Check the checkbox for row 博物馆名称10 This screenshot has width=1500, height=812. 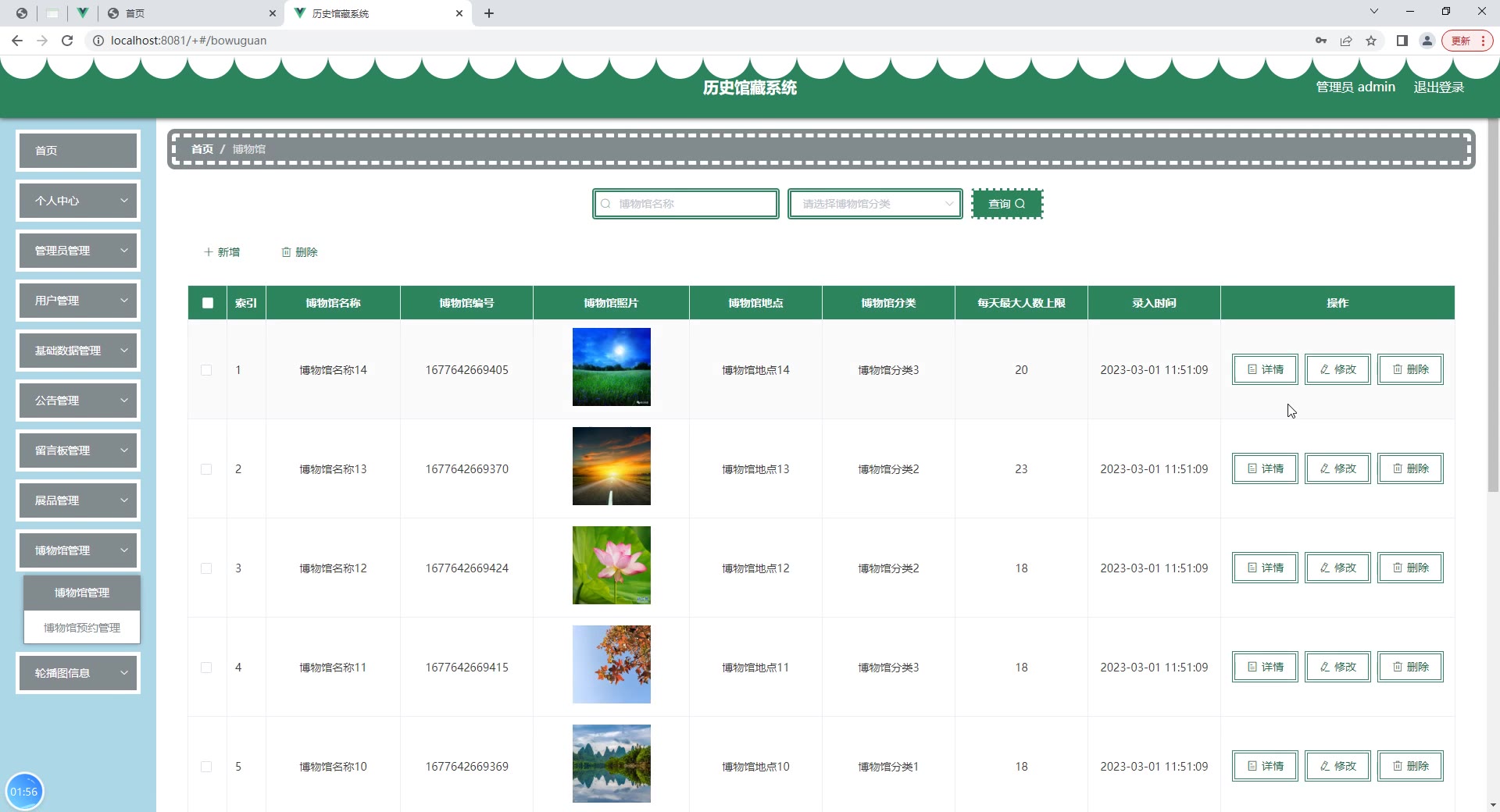[x=206, y=767]
